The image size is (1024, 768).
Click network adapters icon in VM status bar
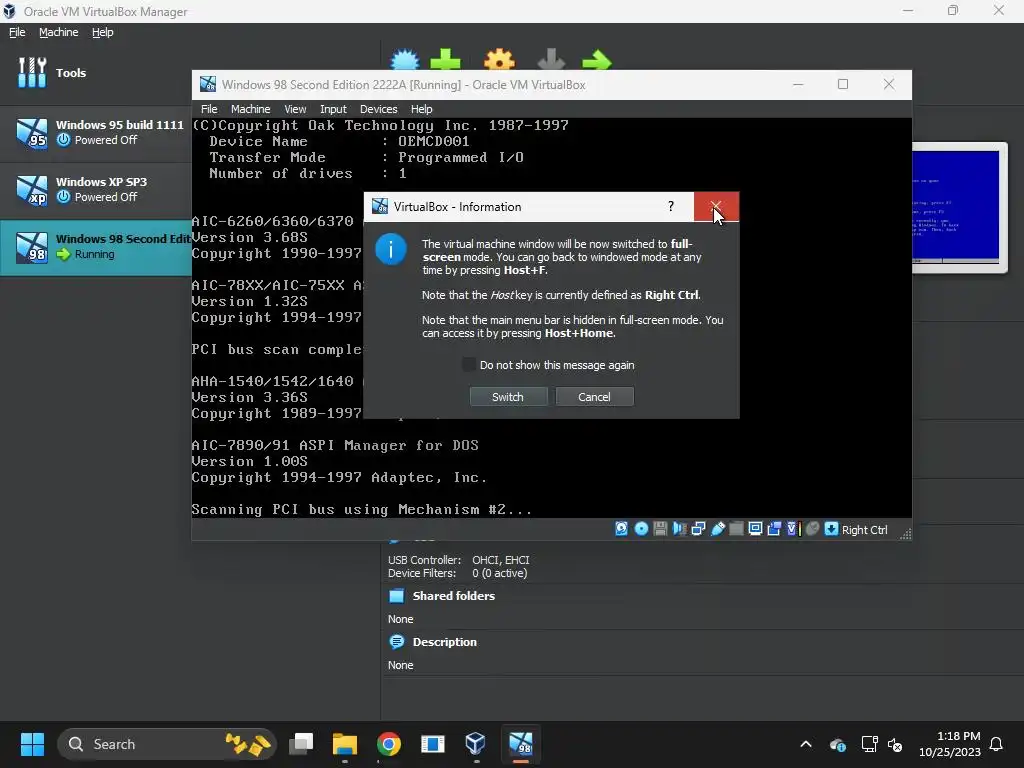click(698, 529)
